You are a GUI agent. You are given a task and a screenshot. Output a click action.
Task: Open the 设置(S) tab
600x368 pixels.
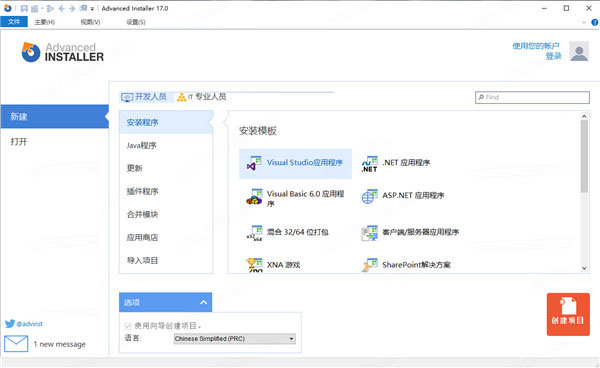pos(136,22)
